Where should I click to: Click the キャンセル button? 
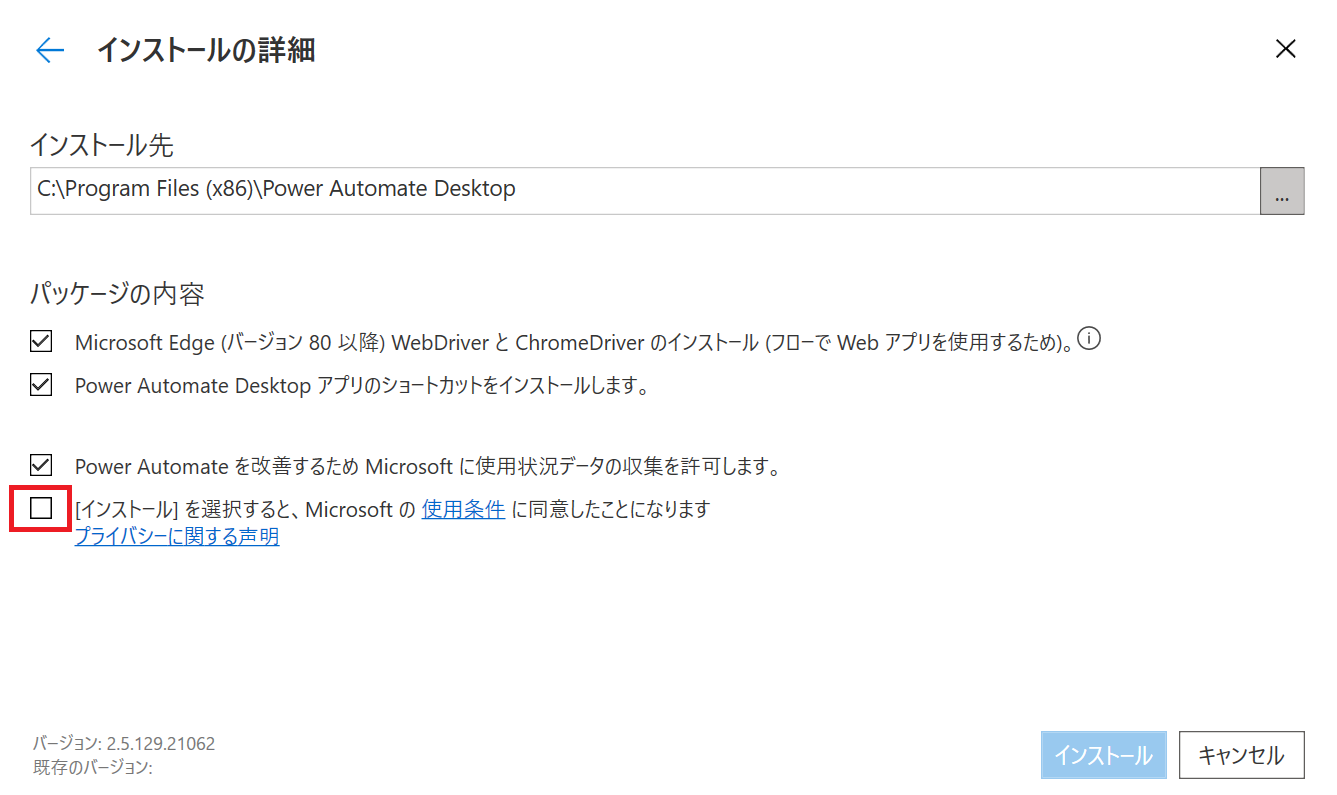(x=1241, y=755)
